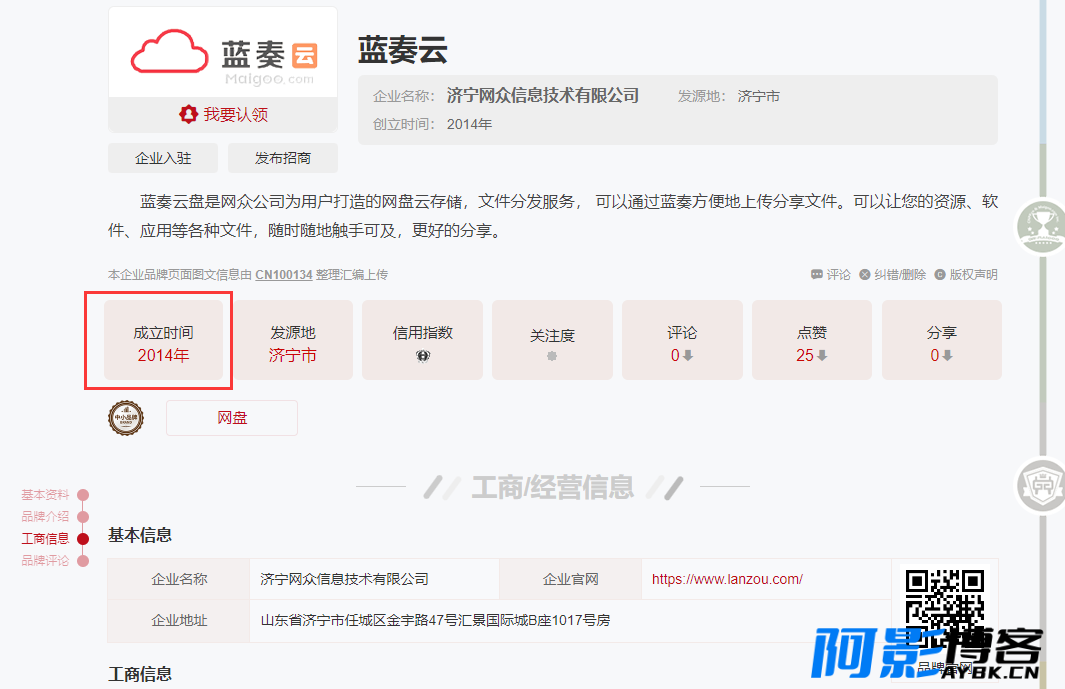Click the trophy floating icon on the right
Image resolution: width=1065 pixels, height=689 pixels.
click(x=1042, y=226)
